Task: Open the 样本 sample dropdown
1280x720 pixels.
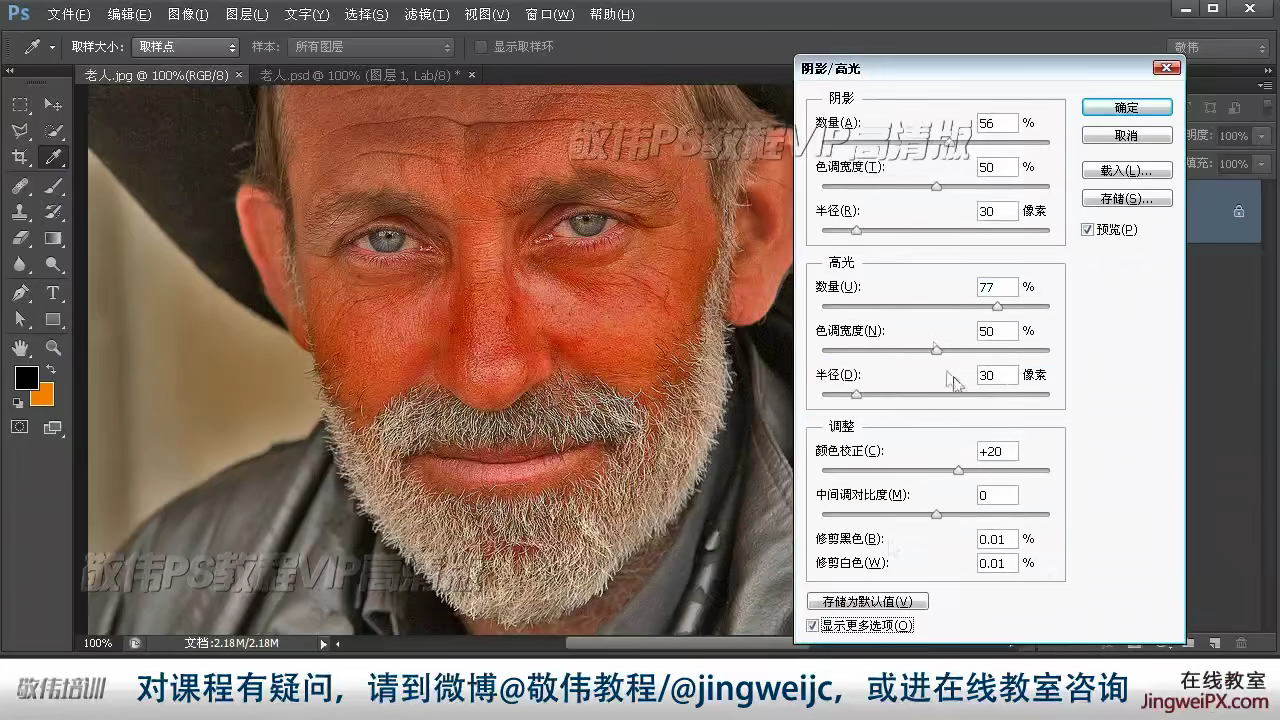Action: [371, 47]
